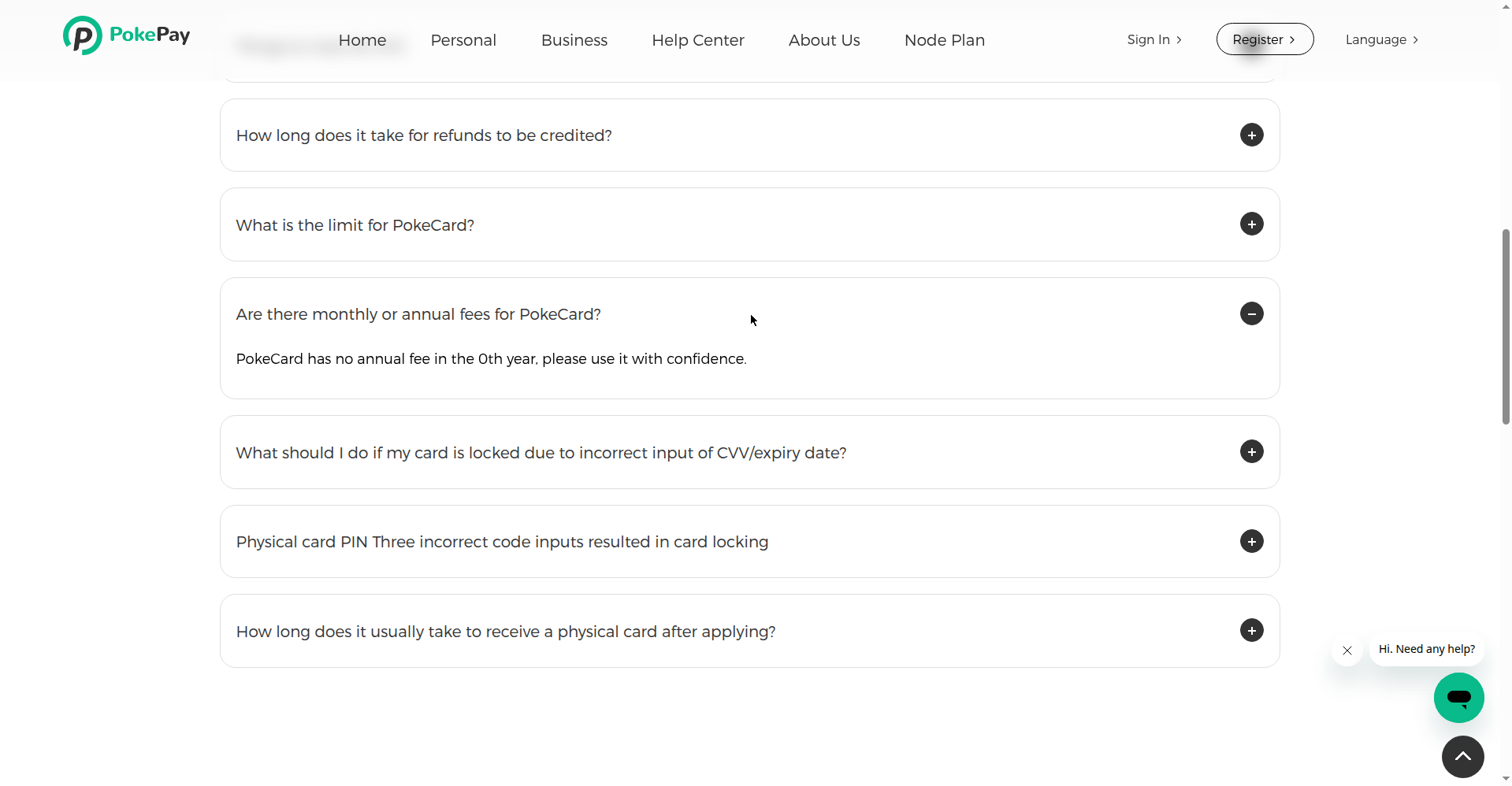Open the Language dropdown
Viewport: 1512px width, 786px height.
[1382, 39]
